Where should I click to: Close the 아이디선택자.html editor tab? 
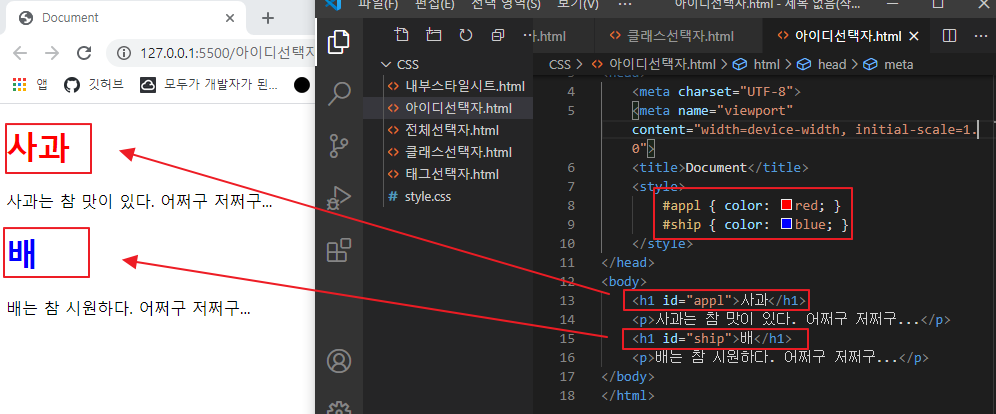click(x=914, y=36)
